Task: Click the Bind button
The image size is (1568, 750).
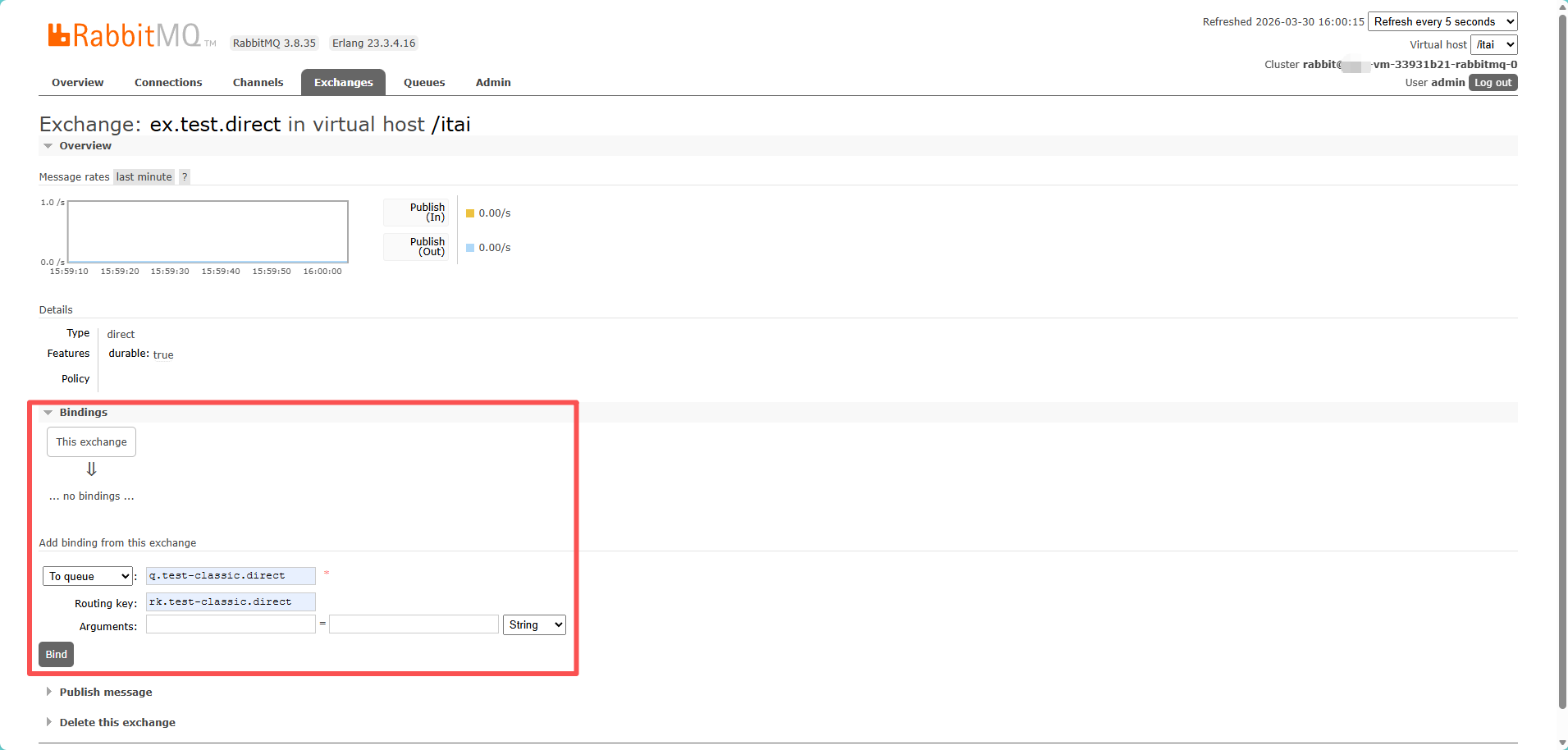Action: tap(57, 655)
